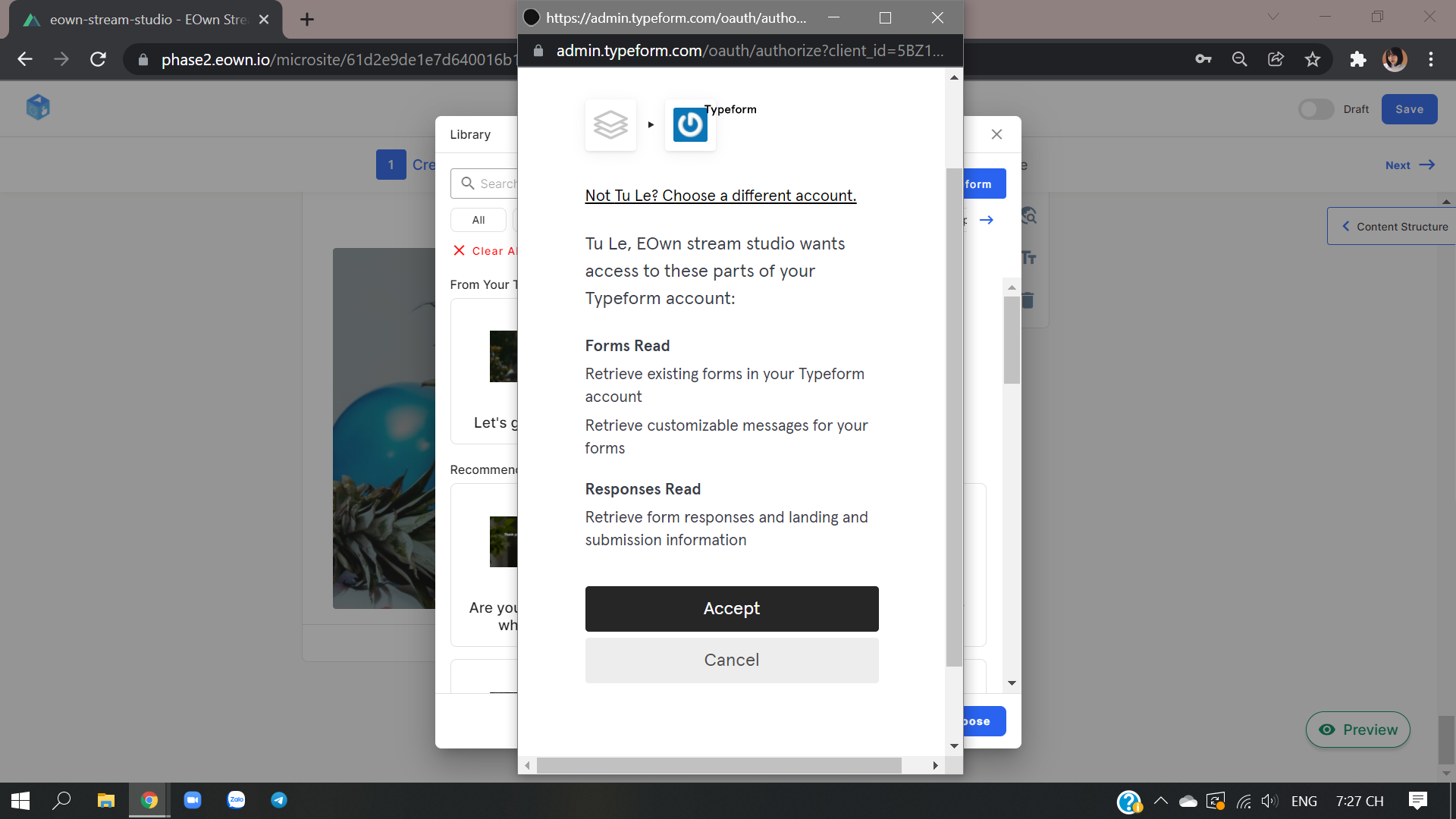Click the Save button in studio
Viewport: 1456px width, 819px height.
(x=1410, y=109)
